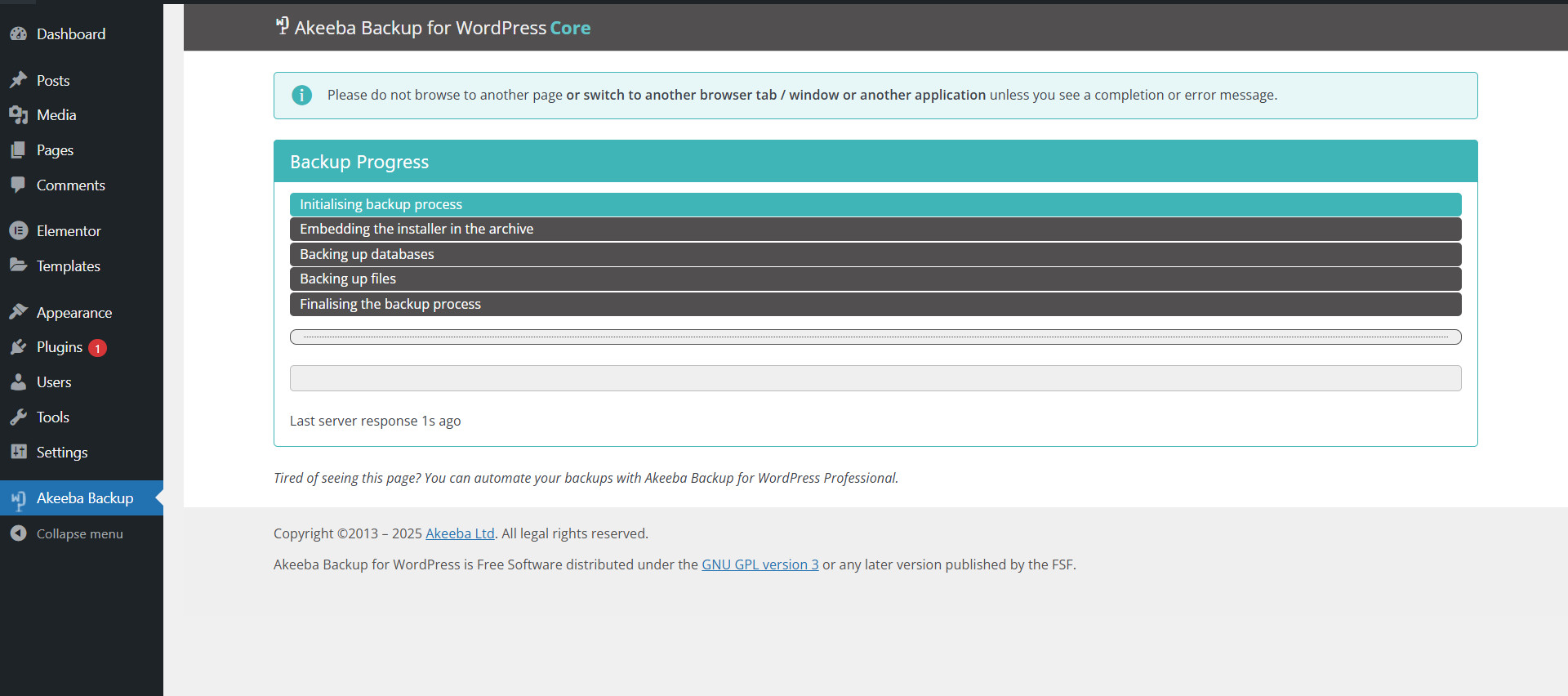Click the Dashboard gauge icon
The image size is (1568, 696).
point(18,34)
